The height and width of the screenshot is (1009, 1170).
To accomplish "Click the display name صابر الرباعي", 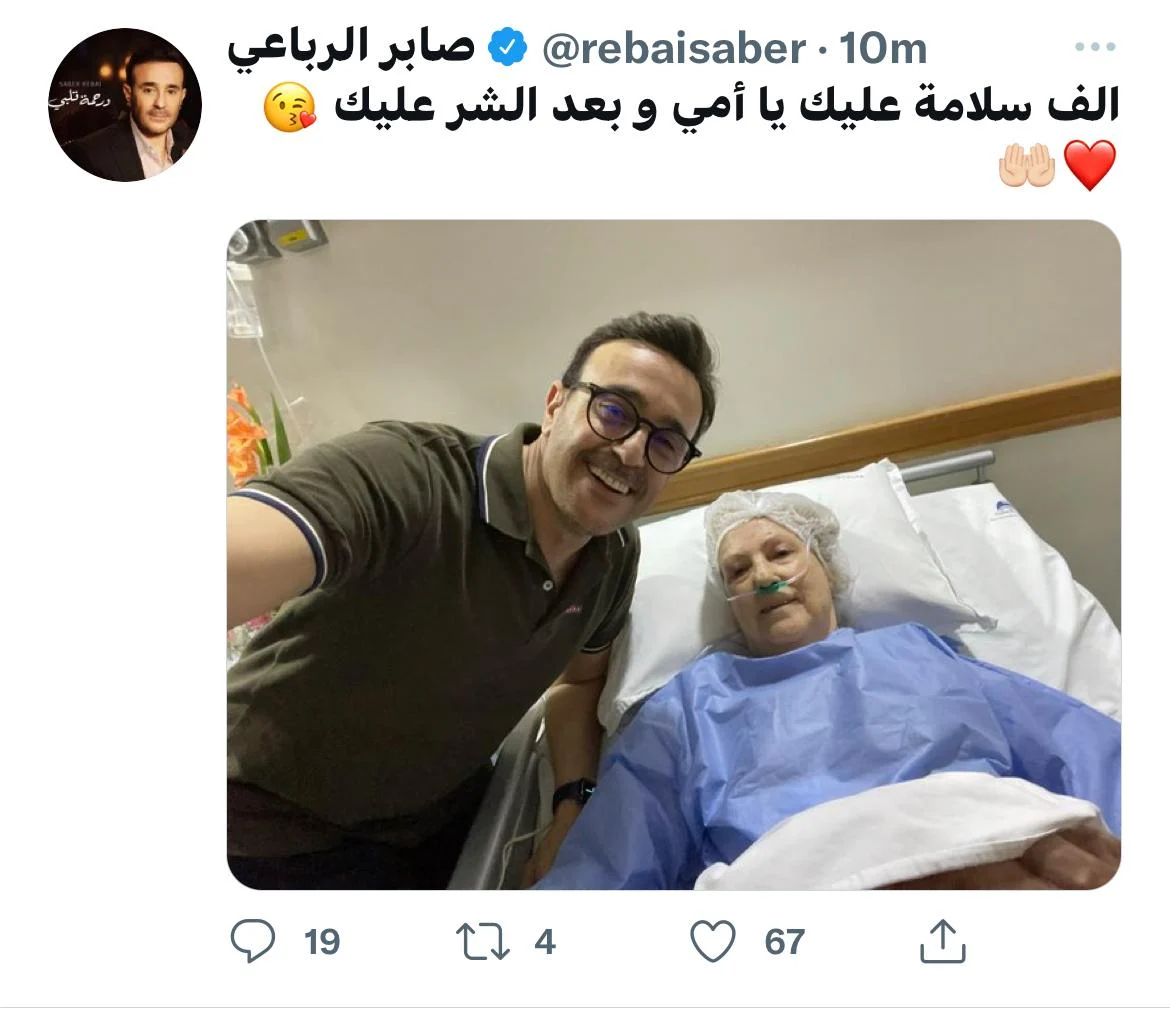I will pyautogui.click(x=351, y=49).
